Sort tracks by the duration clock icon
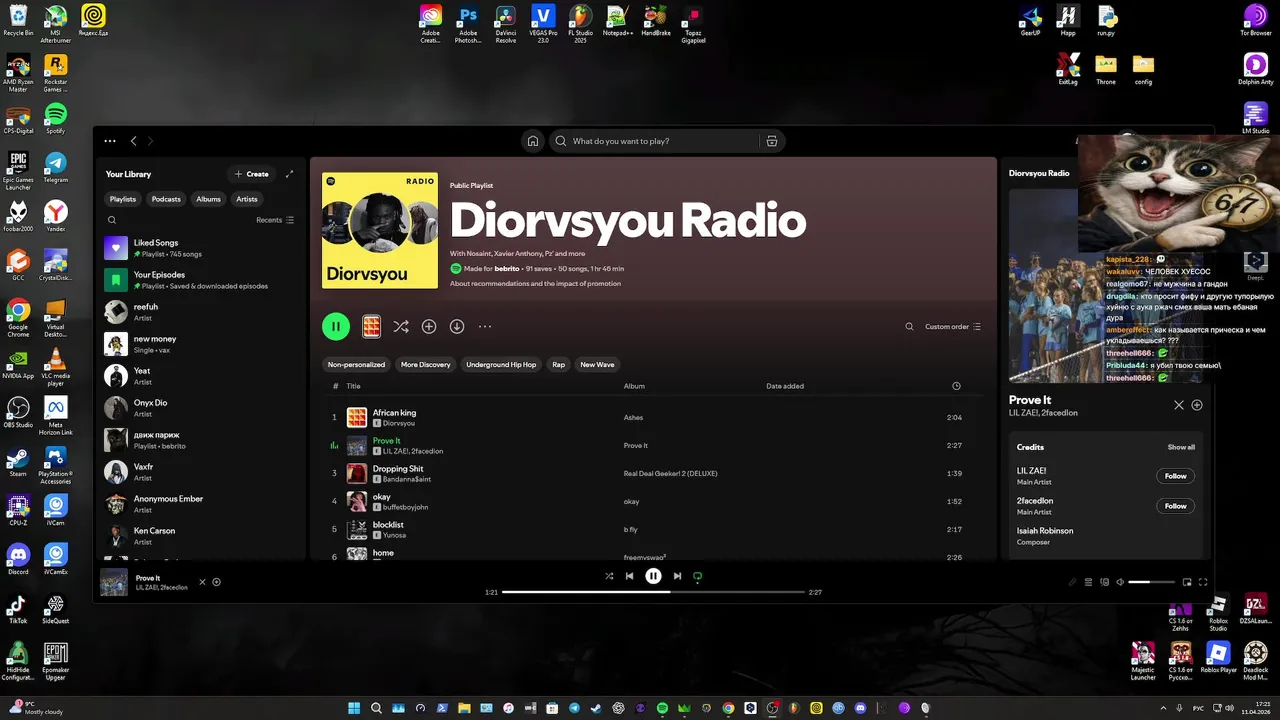The height and width of the screenshot is (720, 1280). pyautogui.click(x=956, y=386)
